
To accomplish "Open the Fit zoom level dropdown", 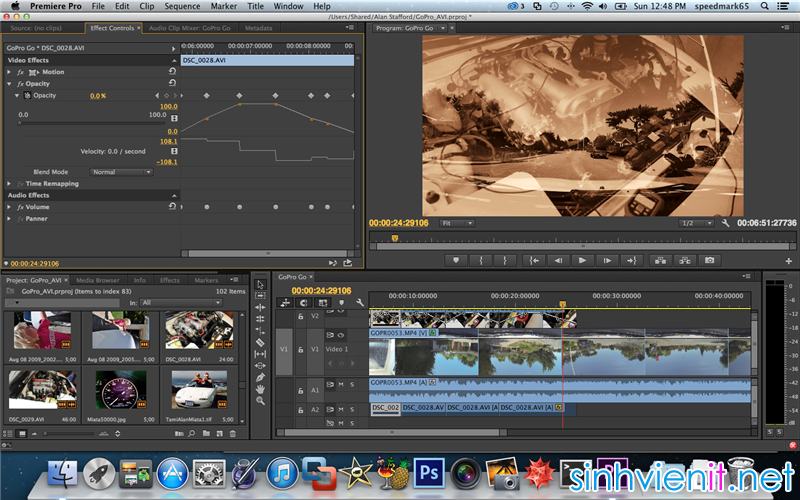I will (x=457, y=223).
